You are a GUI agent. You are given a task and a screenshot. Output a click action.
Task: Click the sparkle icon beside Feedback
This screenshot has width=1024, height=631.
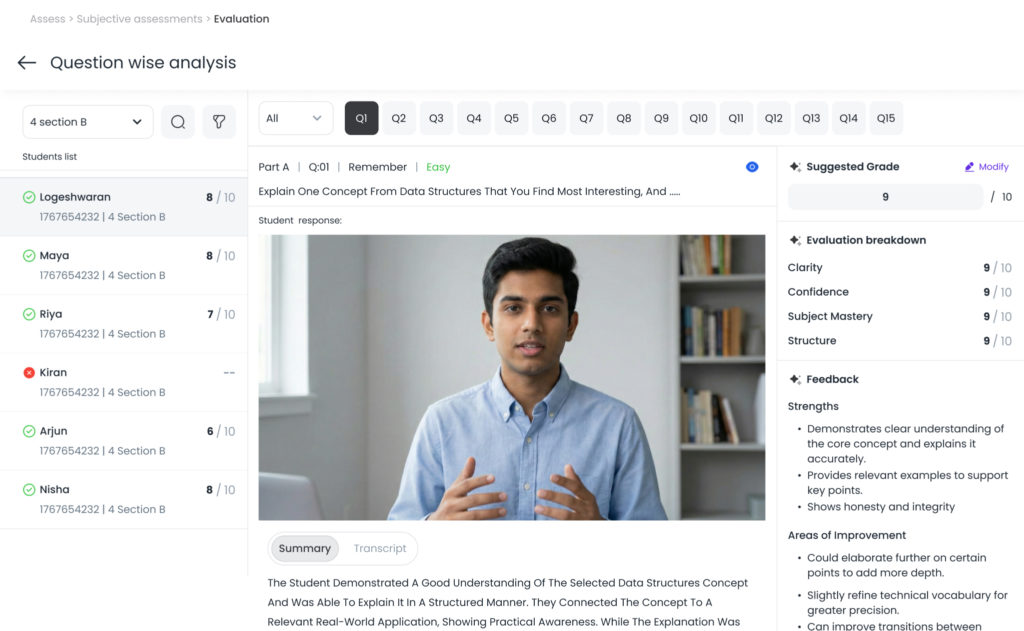795,379
